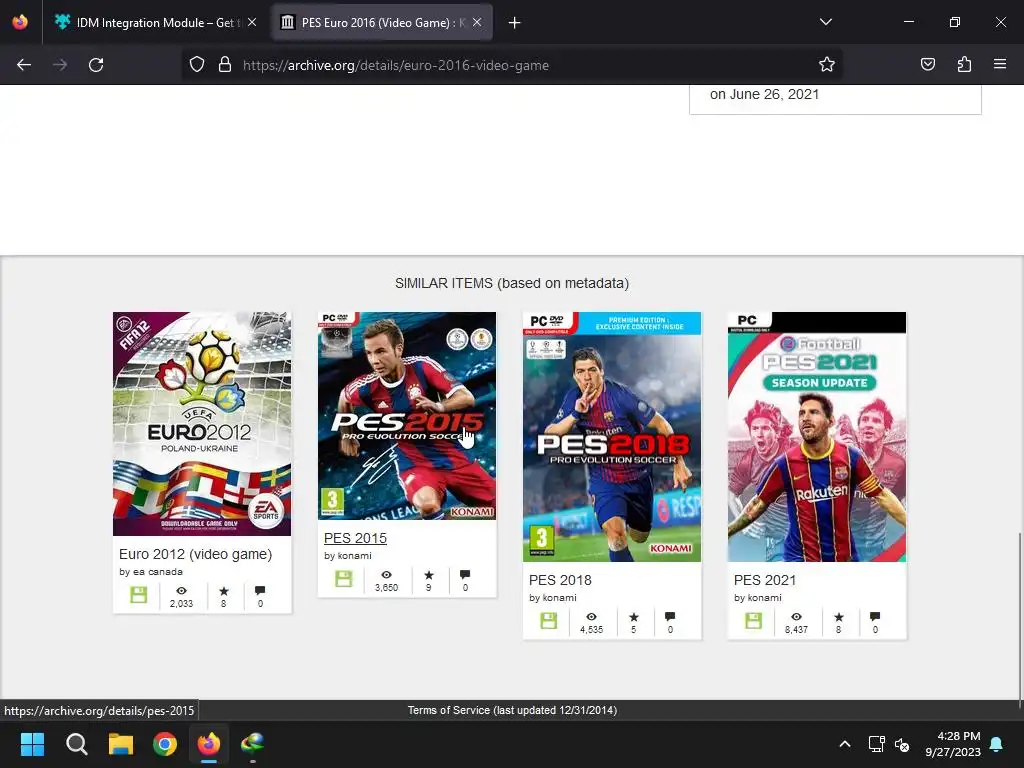
Task: Open the notifications bell icon
Action: tap(997, 744)
